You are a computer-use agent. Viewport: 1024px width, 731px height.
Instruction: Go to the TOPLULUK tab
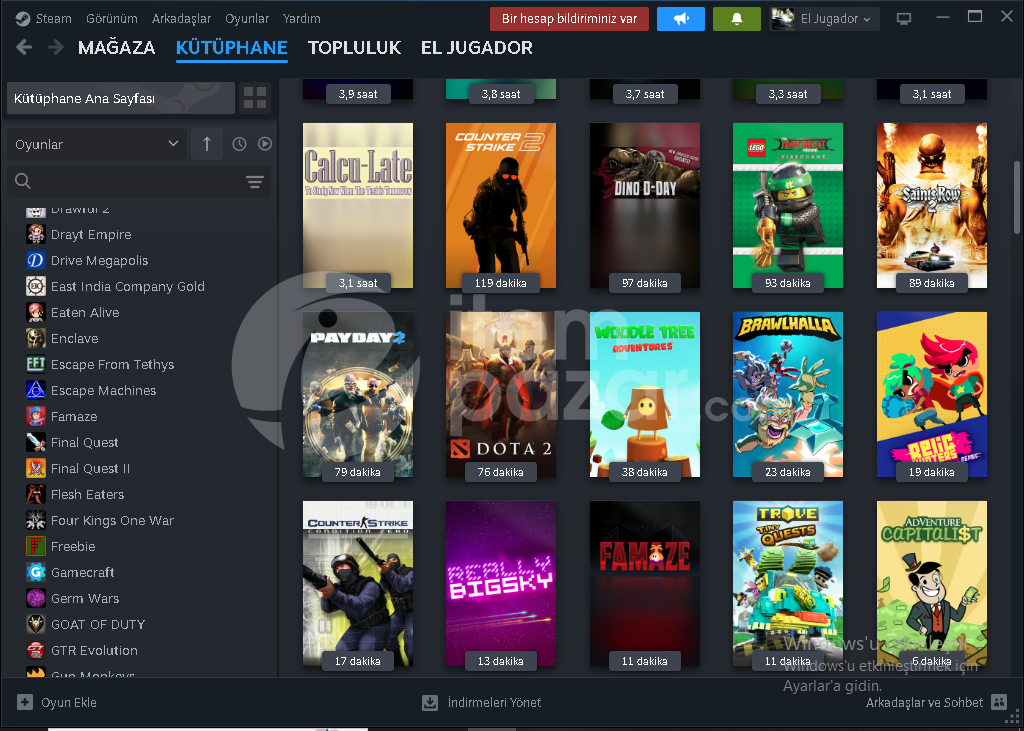[355, 48]
